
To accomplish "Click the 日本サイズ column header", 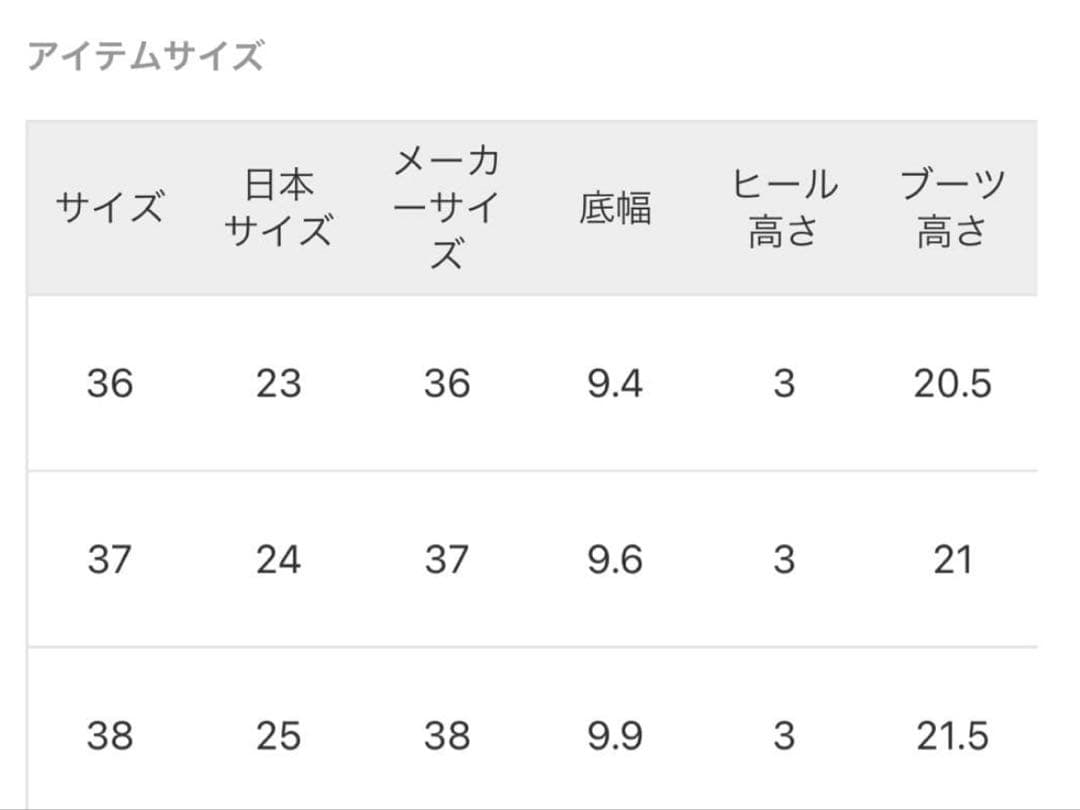I will [277, 208].
